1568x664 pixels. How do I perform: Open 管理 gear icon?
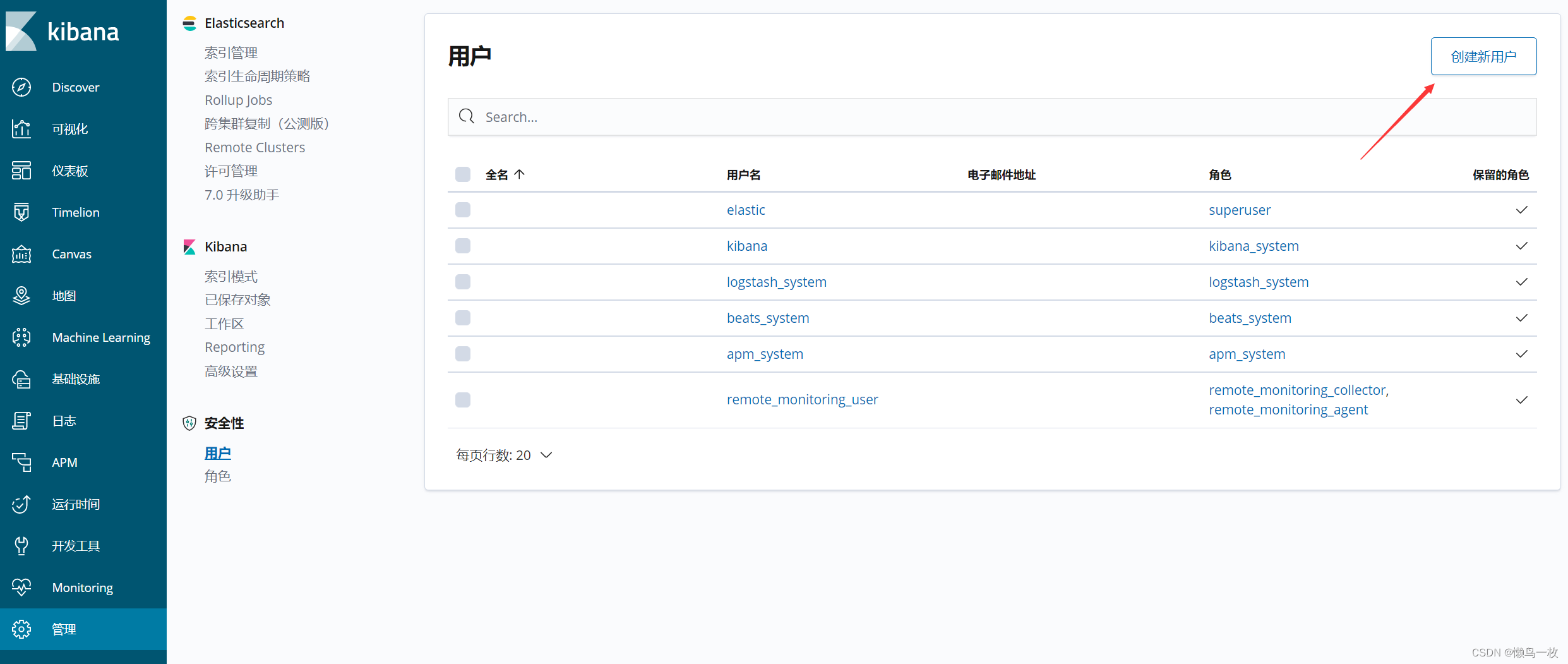point(21,629)
